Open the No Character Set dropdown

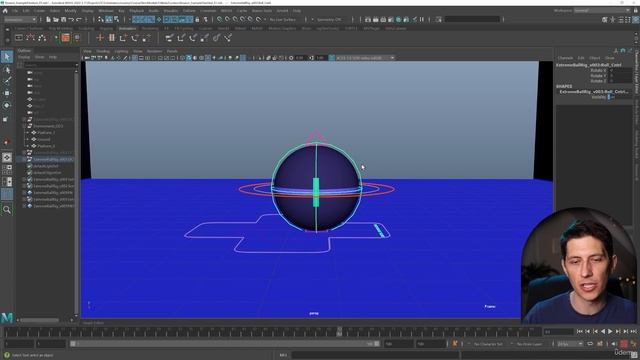point(488,344)
